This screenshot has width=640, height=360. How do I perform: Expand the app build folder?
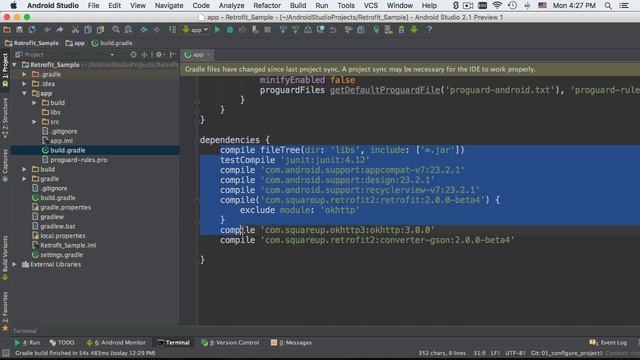coord(35,103)
